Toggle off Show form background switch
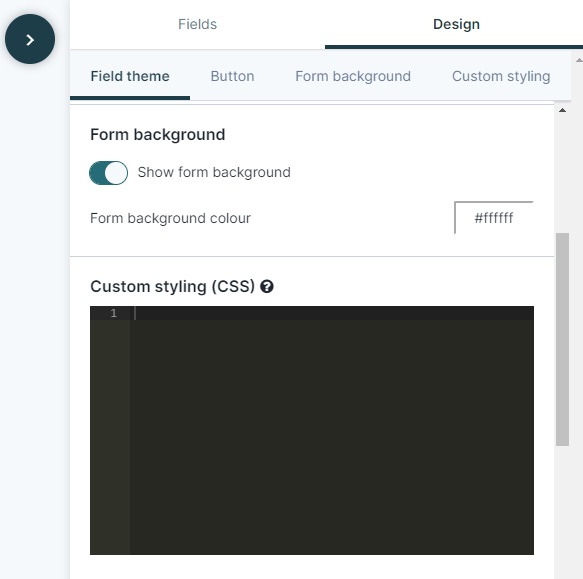583x579 pixels. coord(109,173)
